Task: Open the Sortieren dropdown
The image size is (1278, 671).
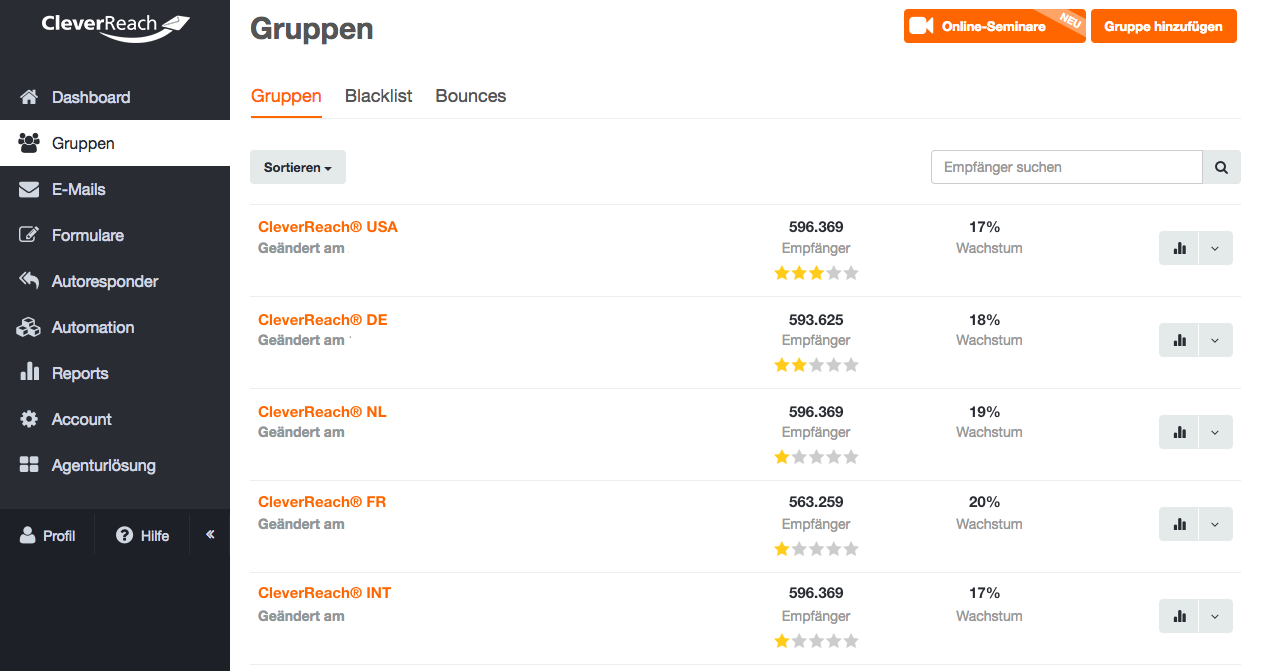Action: (298, 167)
